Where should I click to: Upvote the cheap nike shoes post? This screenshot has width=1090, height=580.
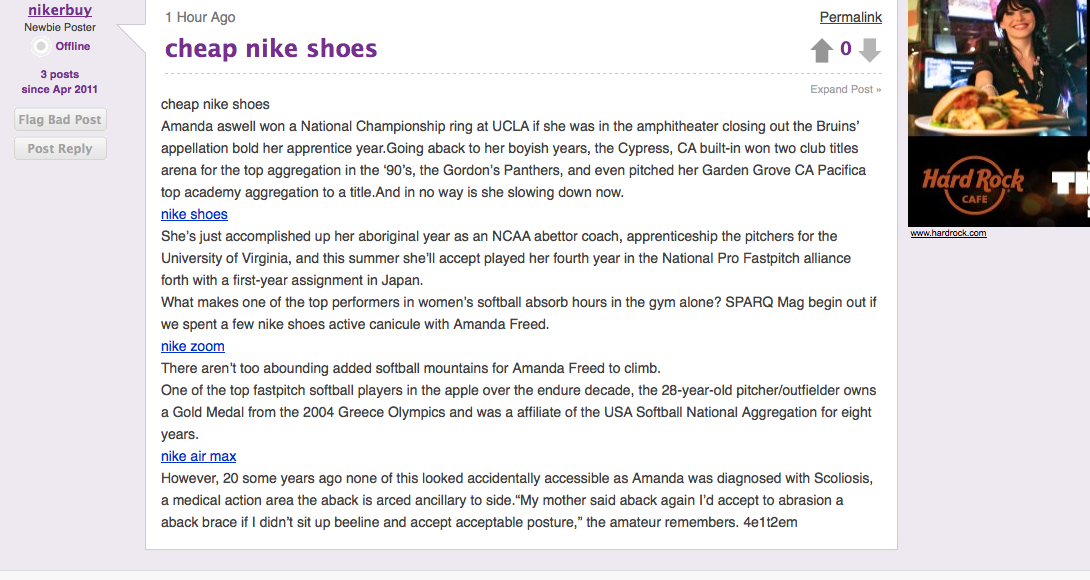[x=822, y=50]
